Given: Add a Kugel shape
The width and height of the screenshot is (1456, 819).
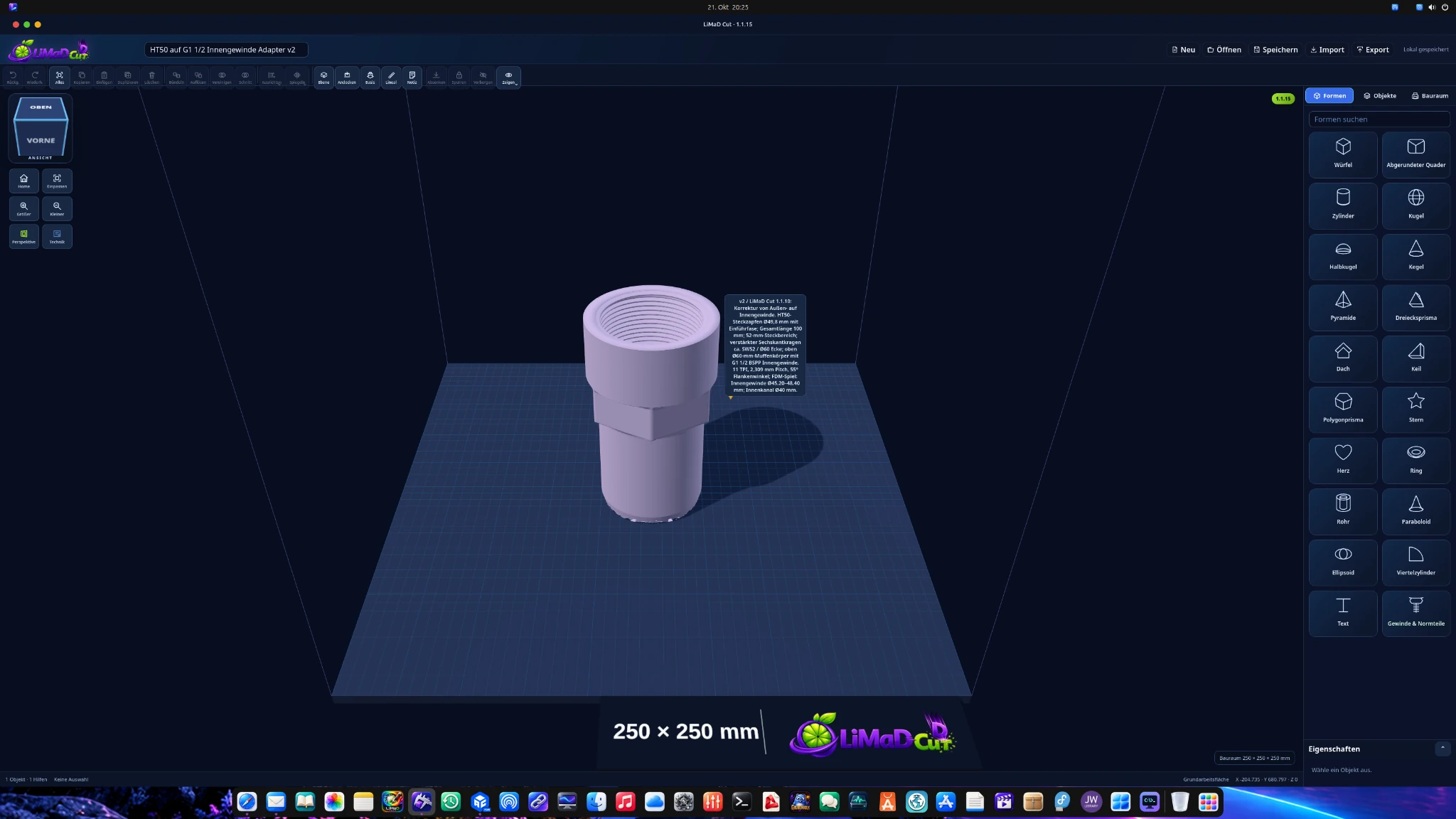Looking at the screenshot, I should click(x=1415, y=205).
